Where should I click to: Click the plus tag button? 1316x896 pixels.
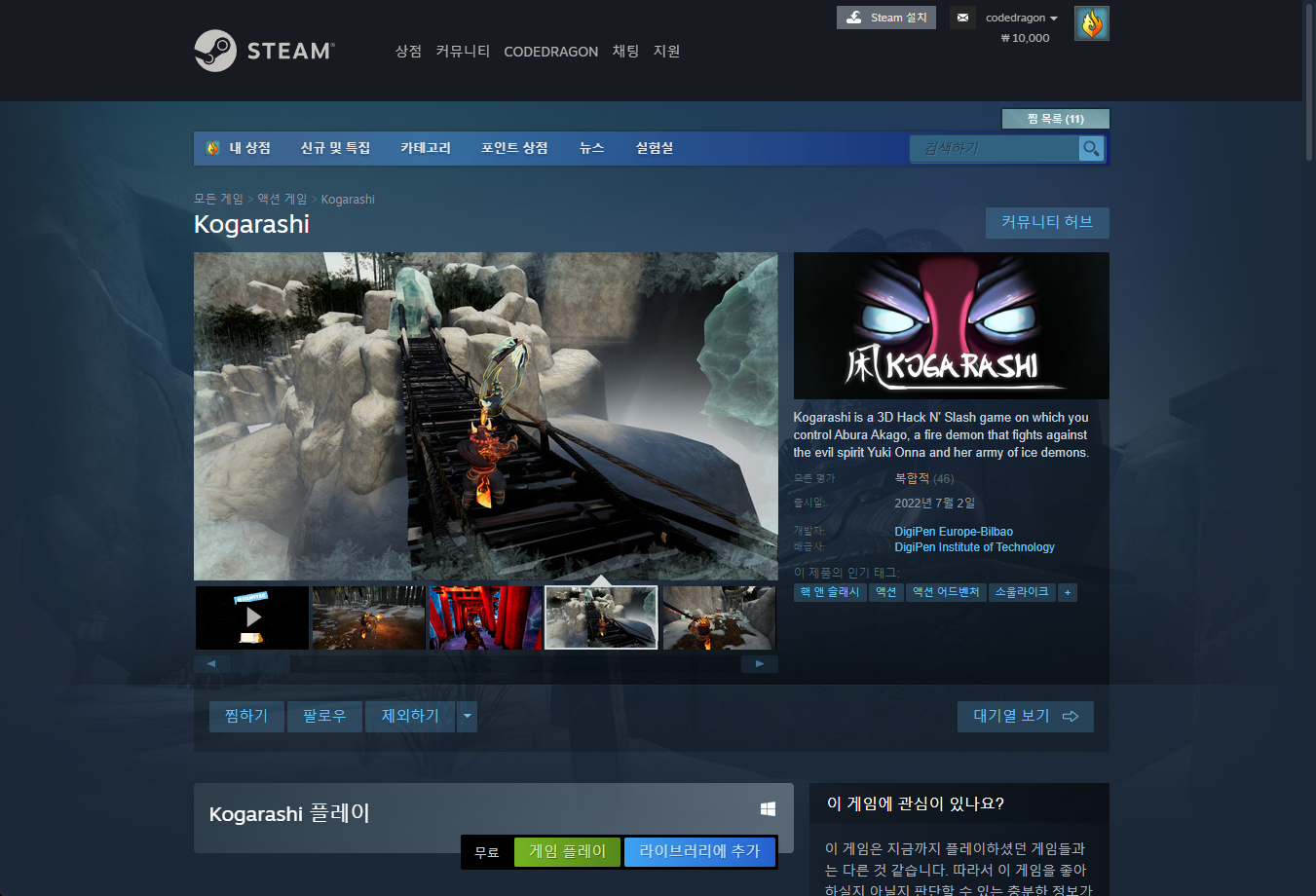pos(1068,592)
